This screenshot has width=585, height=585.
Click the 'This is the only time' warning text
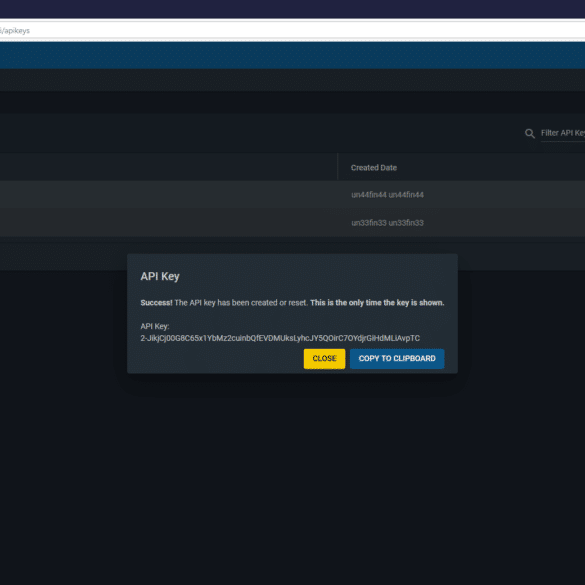377,303
